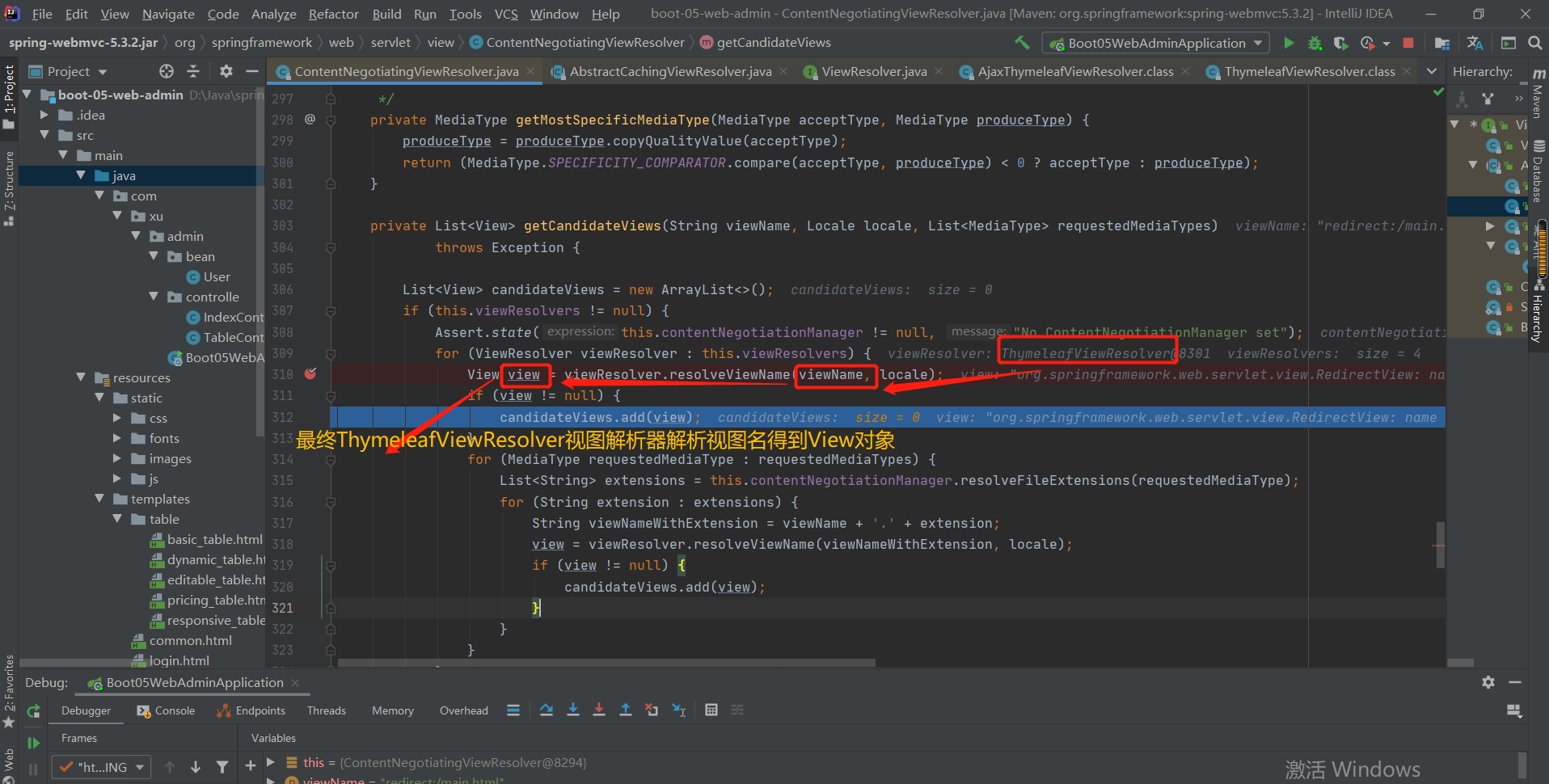The height and width of the screenshot is (784, 1549).
Task: Switch to the Console tab in Debug
Action: 166,710
